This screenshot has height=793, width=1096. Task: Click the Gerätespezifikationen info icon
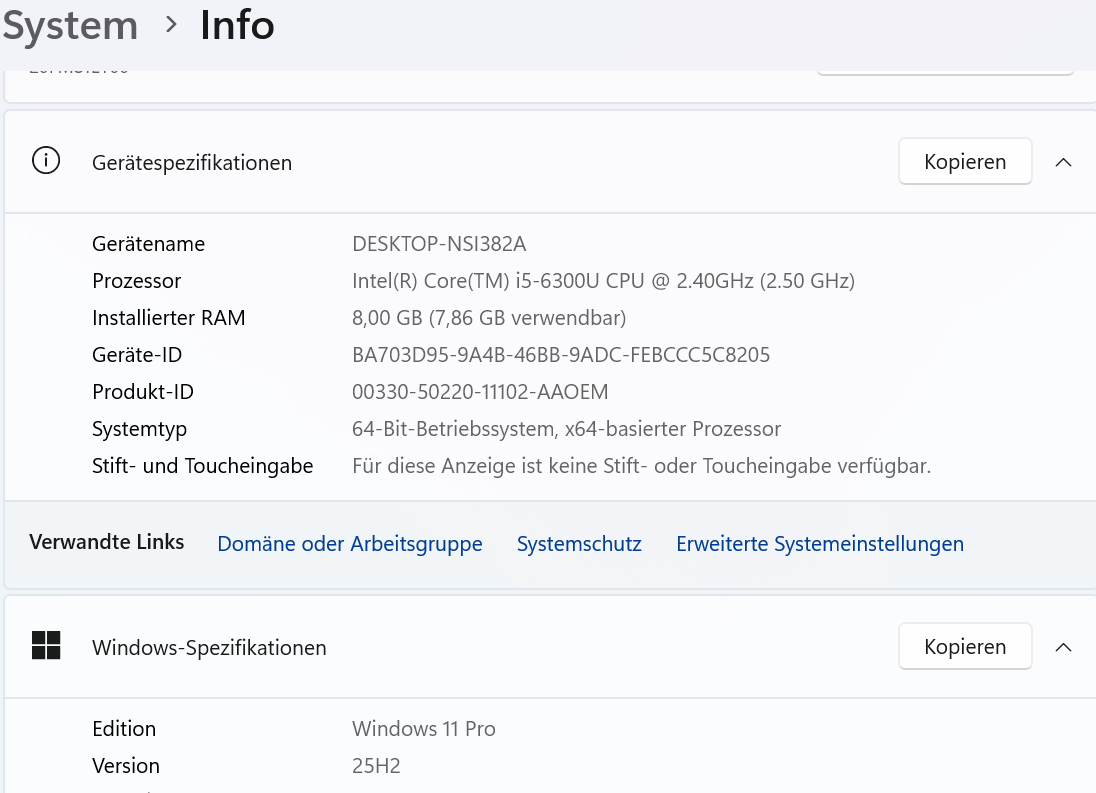tap(46, 161)
